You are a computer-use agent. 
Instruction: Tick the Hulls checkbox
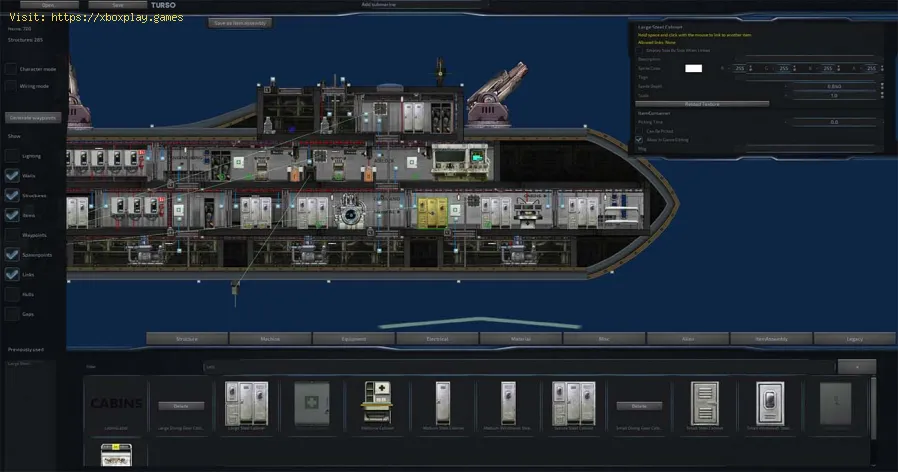click(12, 294)
